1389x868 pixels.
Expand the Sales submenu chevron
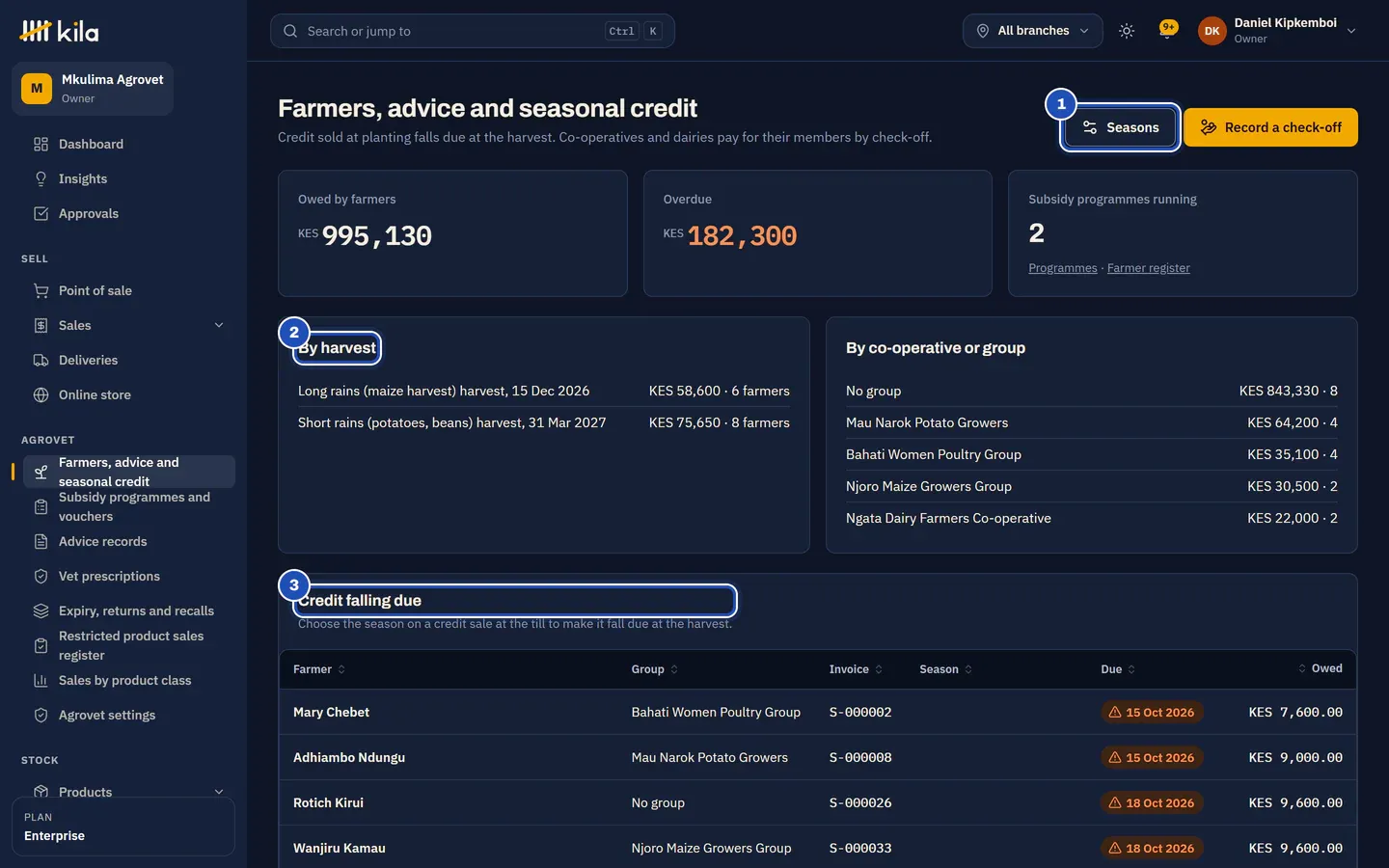pyautogui.click(x=219, y=325)
